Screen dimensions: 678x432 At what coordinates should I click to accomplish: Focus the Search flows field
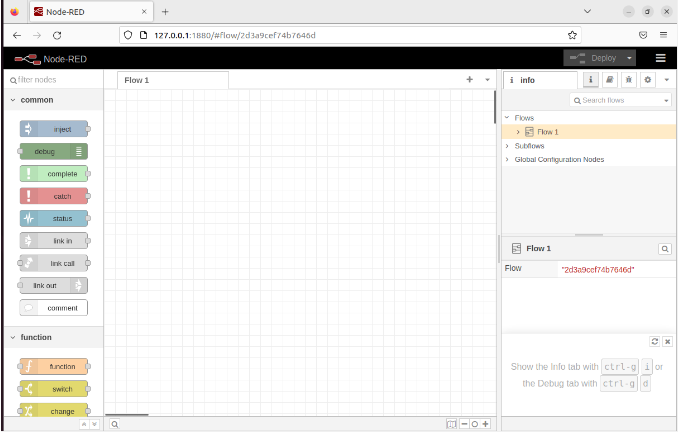tap(620, 100)
